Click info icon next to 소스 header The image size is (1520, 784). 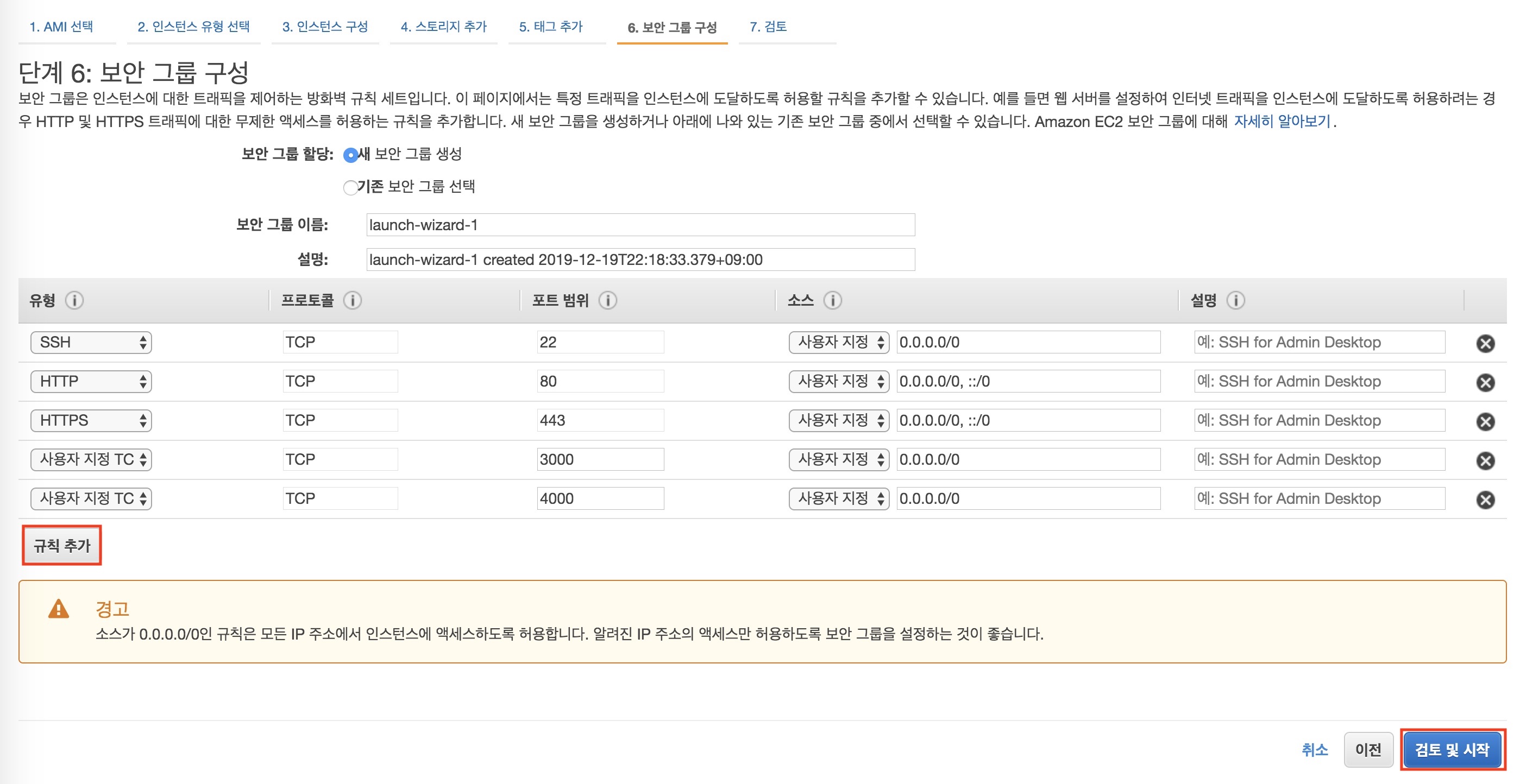coord(833,300)
